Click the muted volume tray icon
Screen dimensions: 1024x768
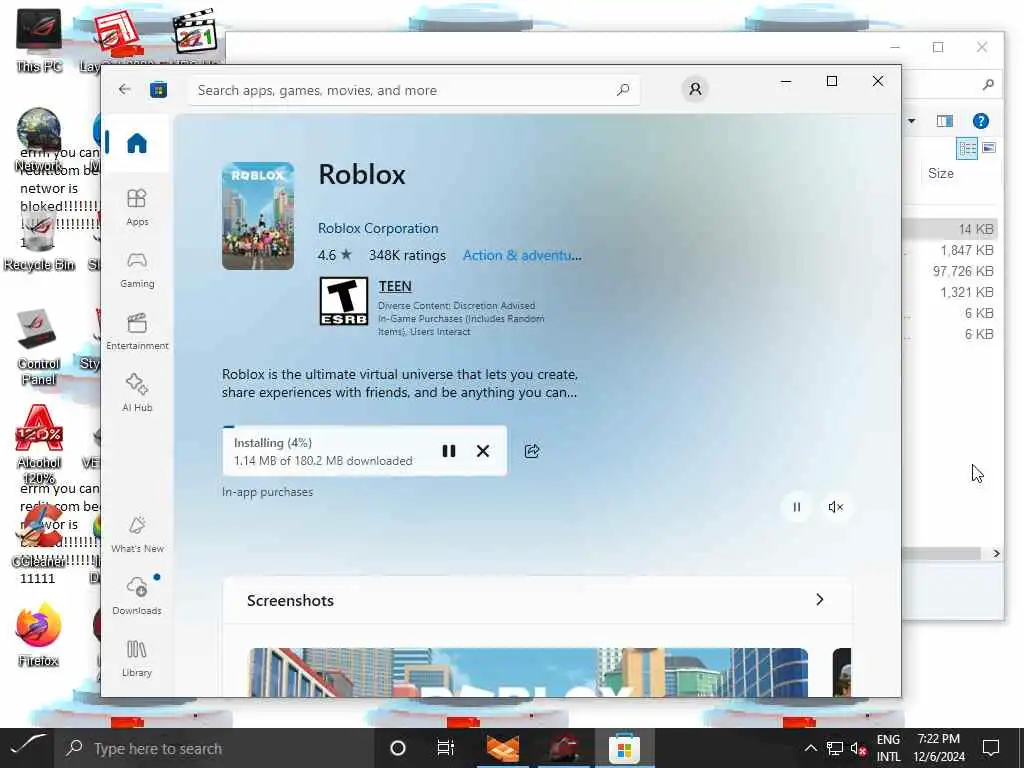(858, 749)
